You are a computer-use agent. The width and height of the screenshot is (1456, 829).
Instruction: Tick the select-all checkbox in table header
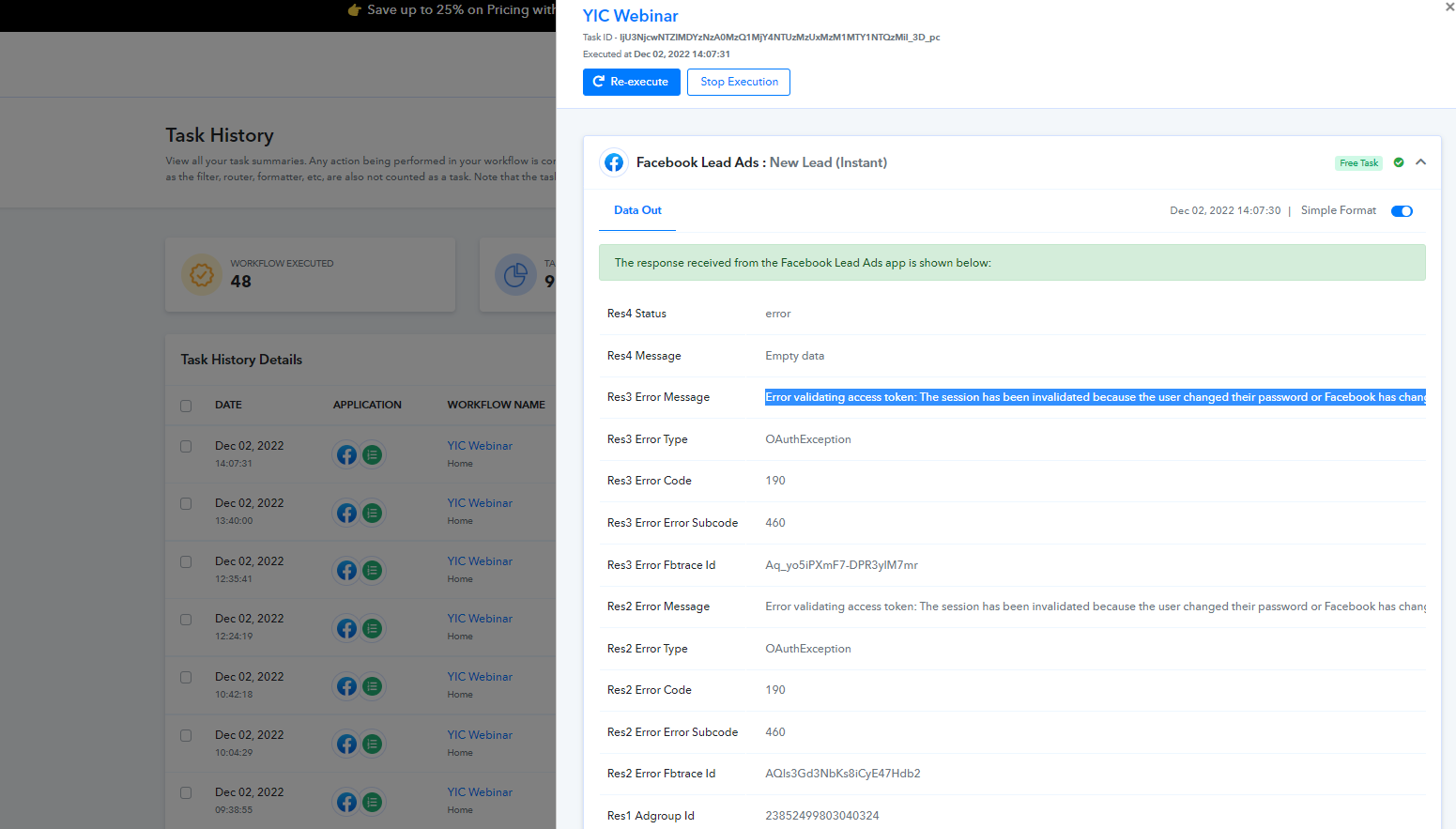point(186,406)
